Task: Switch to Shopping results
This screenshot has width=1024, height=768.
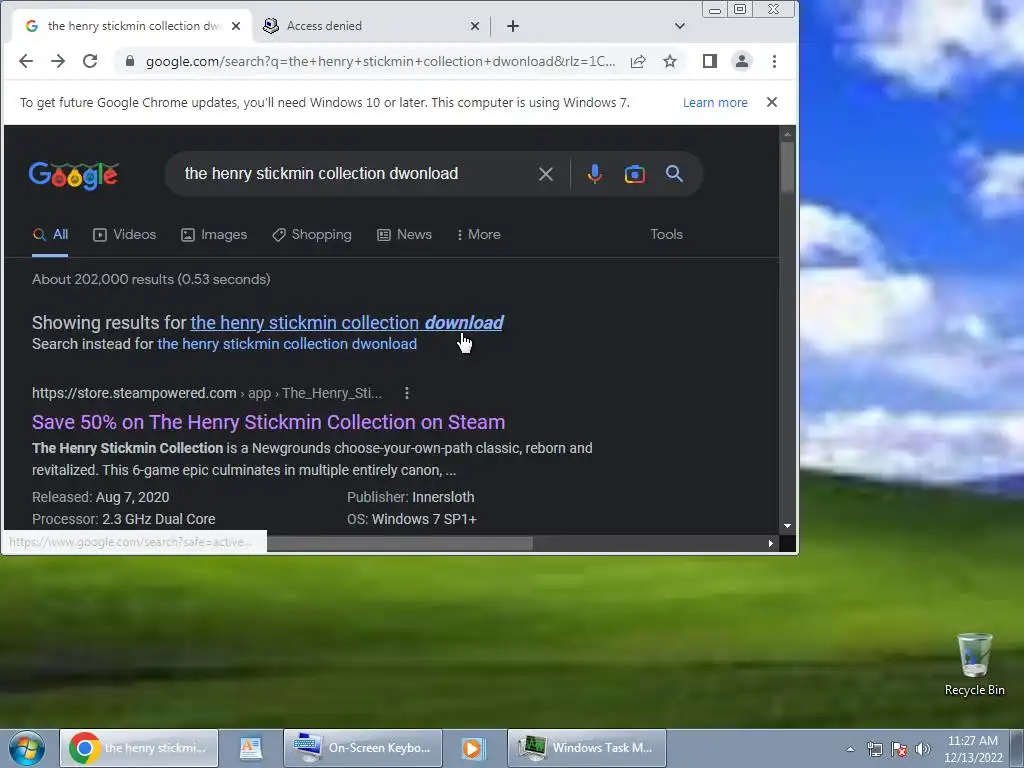Action: [x=312, y=234]
